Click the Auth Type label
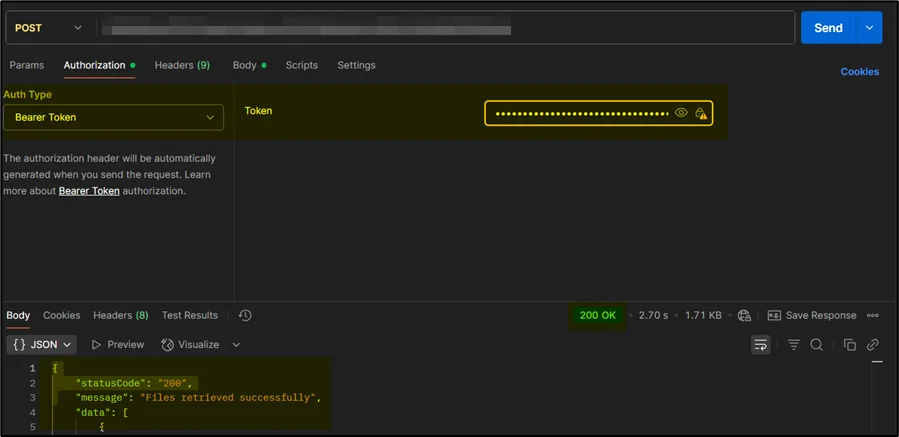899x437 pixels. [28, 95]
